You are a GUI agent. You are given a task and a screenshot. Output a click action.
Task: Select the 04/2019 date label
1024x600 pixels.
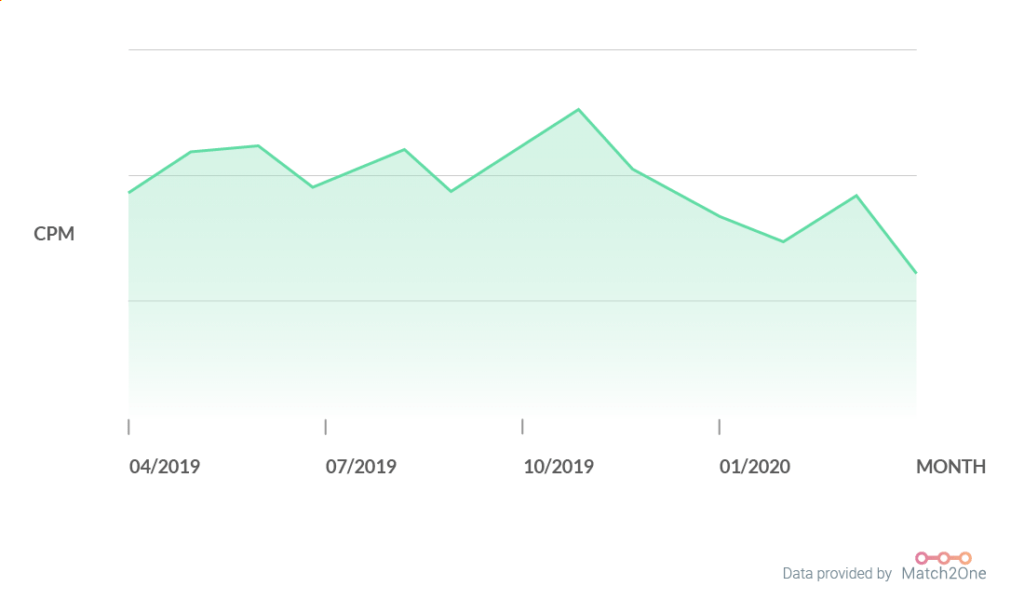click(x=165, y=467)
